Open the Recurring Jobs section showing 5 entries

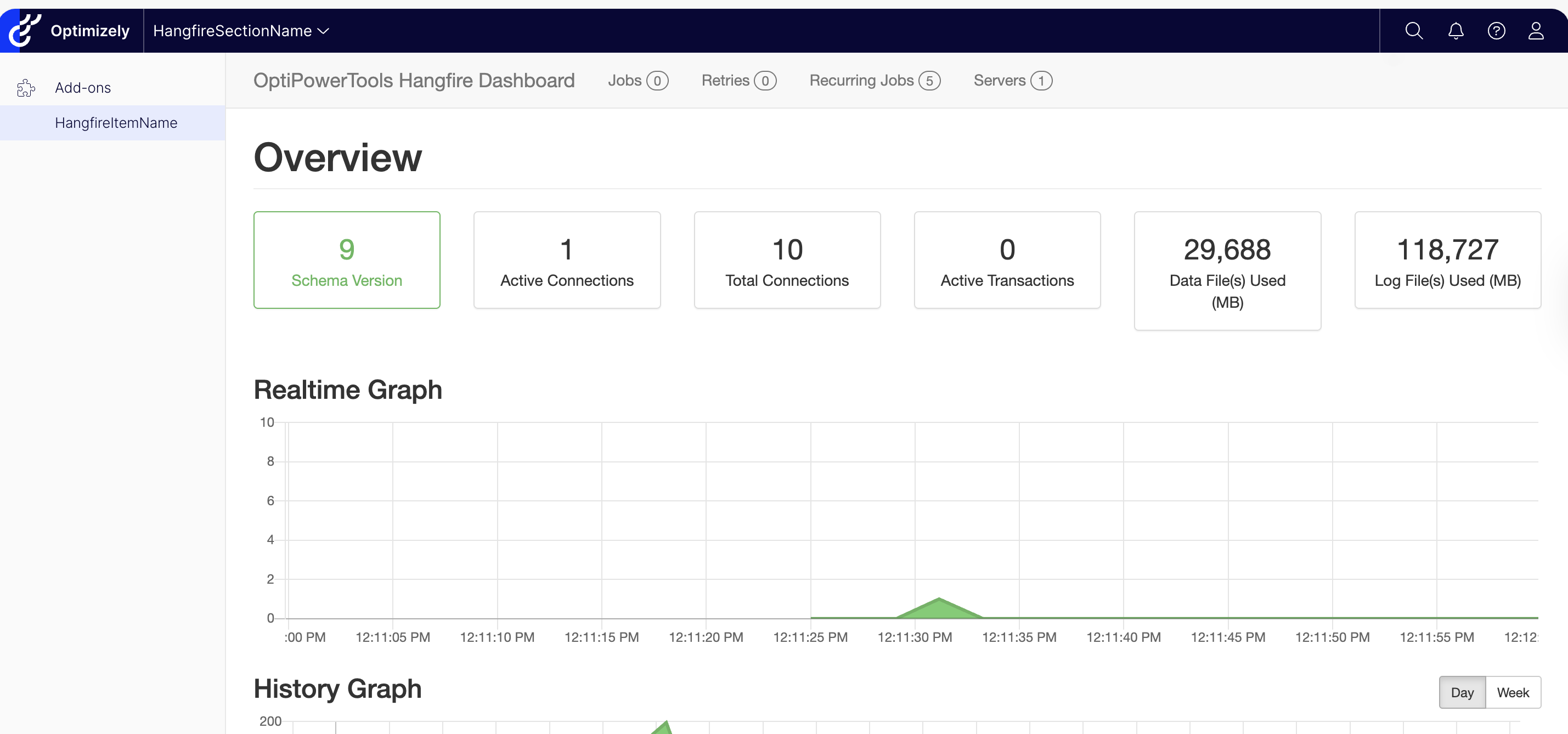click(x=874, y=80)
